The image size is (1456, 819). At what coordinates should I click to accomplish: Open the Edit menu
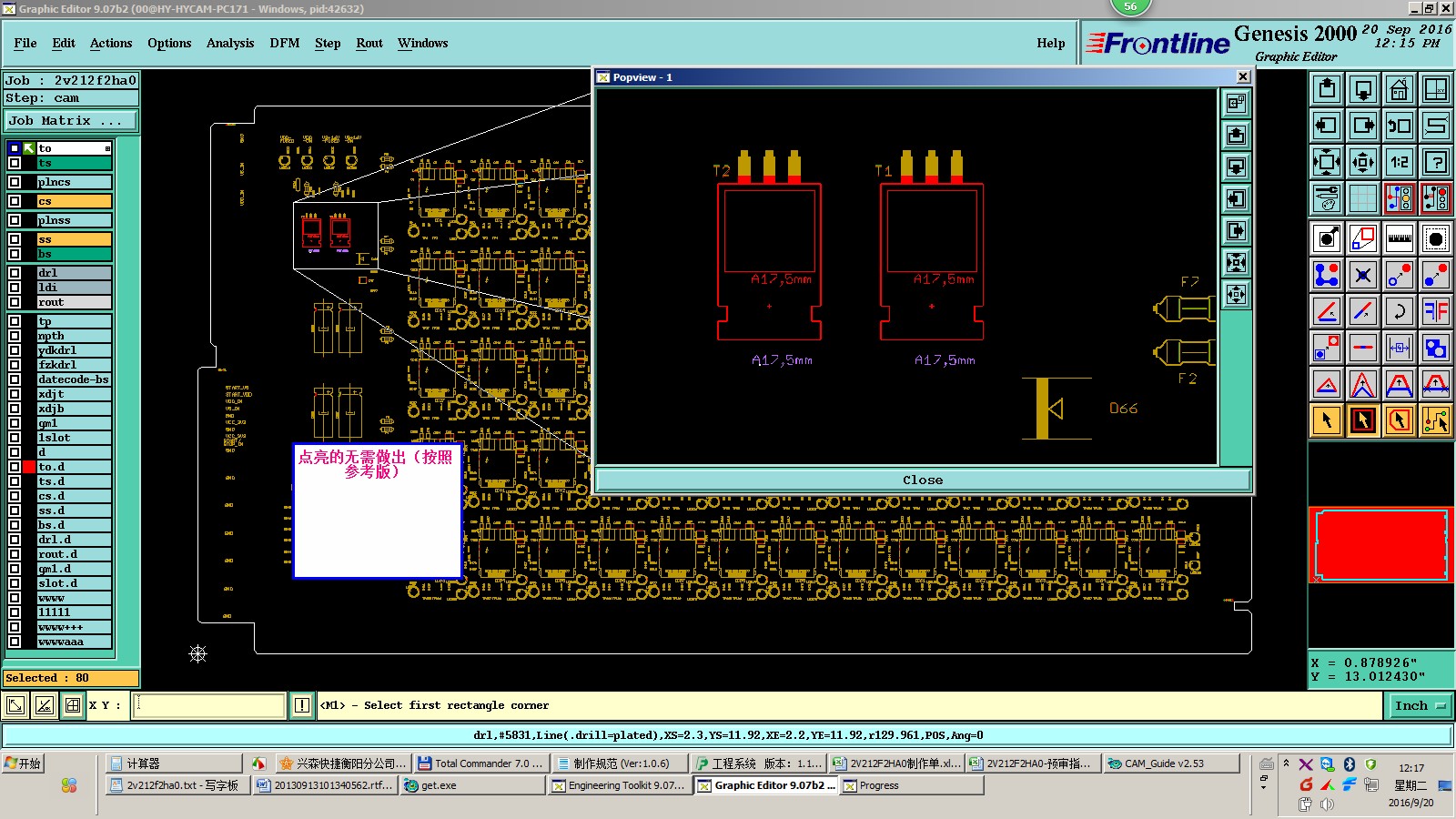tap(64, 43)
